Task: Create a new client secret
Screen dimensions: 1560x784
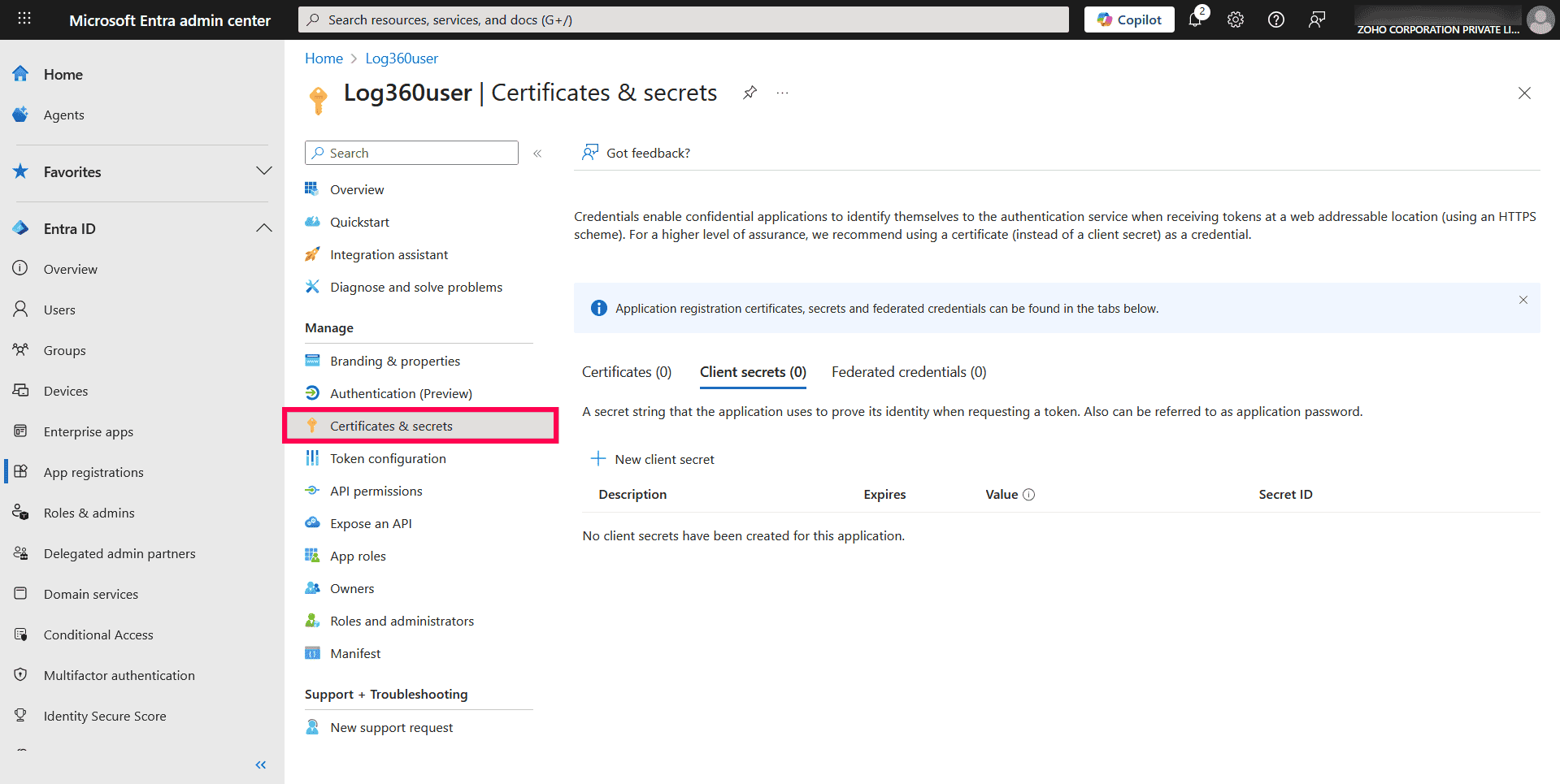Action: point(653,459)
